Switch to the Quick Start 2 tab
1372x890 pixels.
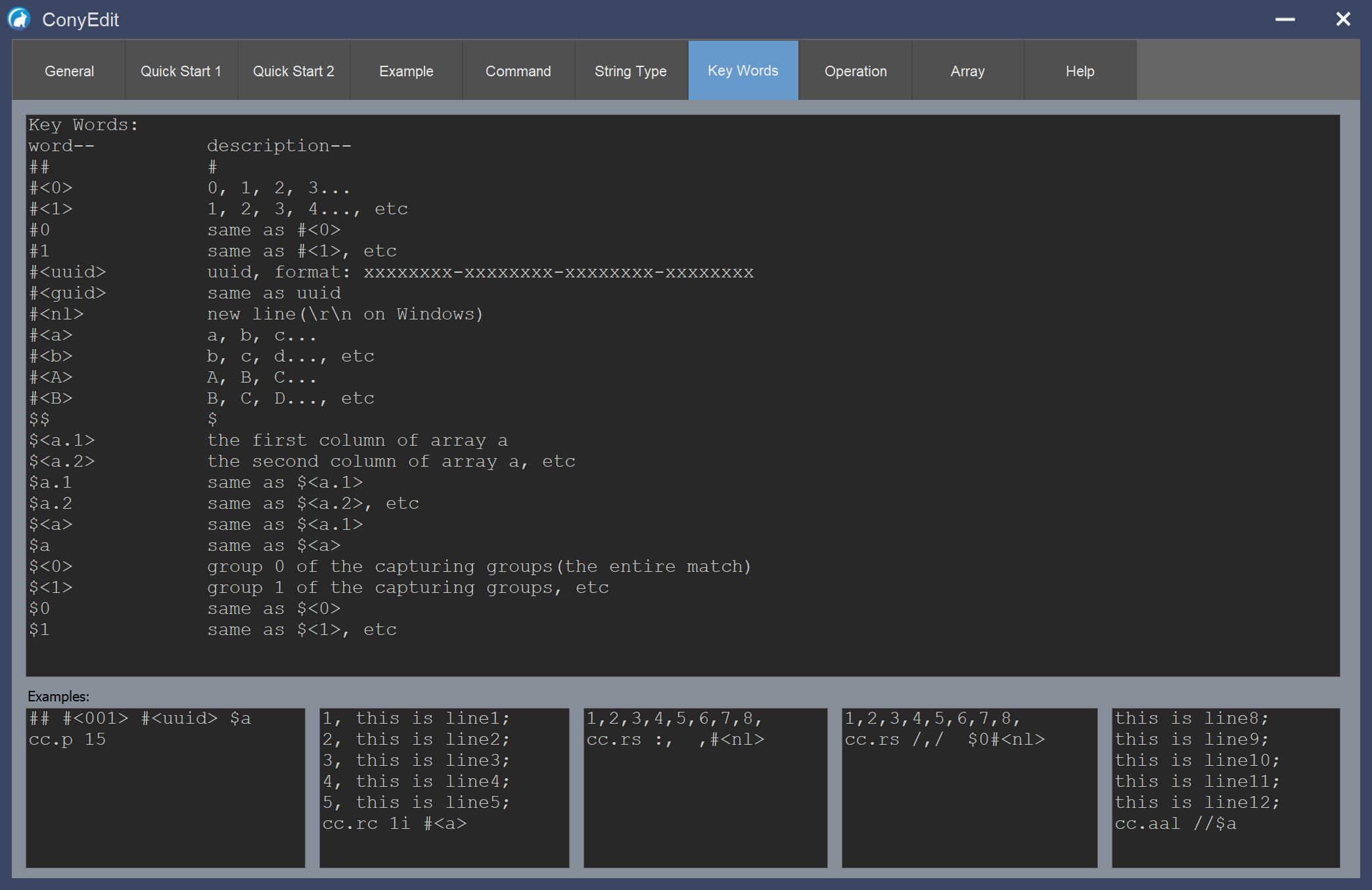point(293,71)
